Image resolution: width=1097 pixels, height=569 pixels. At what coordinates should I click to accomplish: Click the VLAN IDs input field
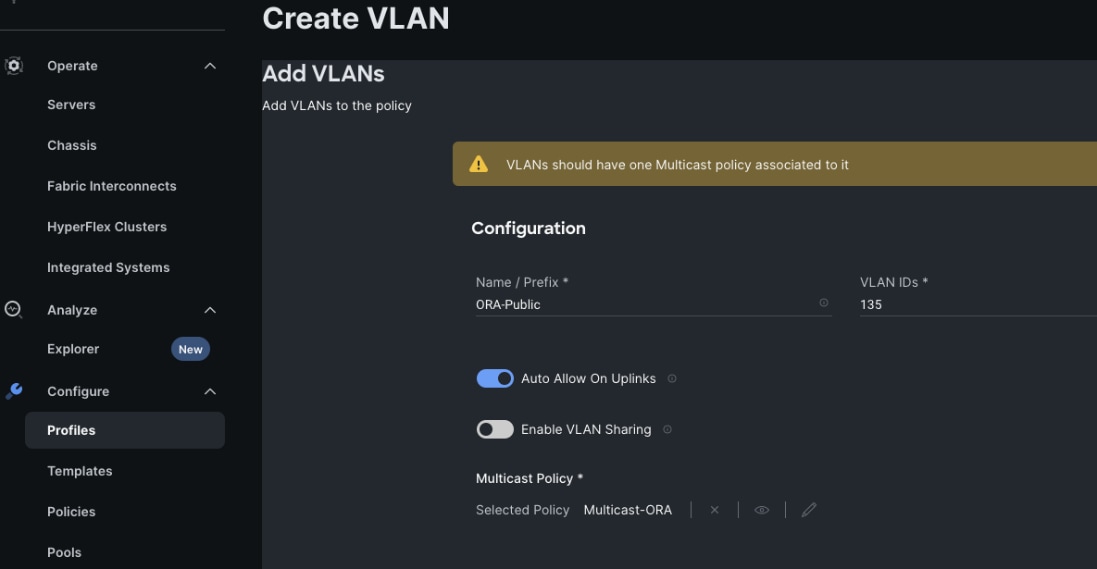pos(975,304)
